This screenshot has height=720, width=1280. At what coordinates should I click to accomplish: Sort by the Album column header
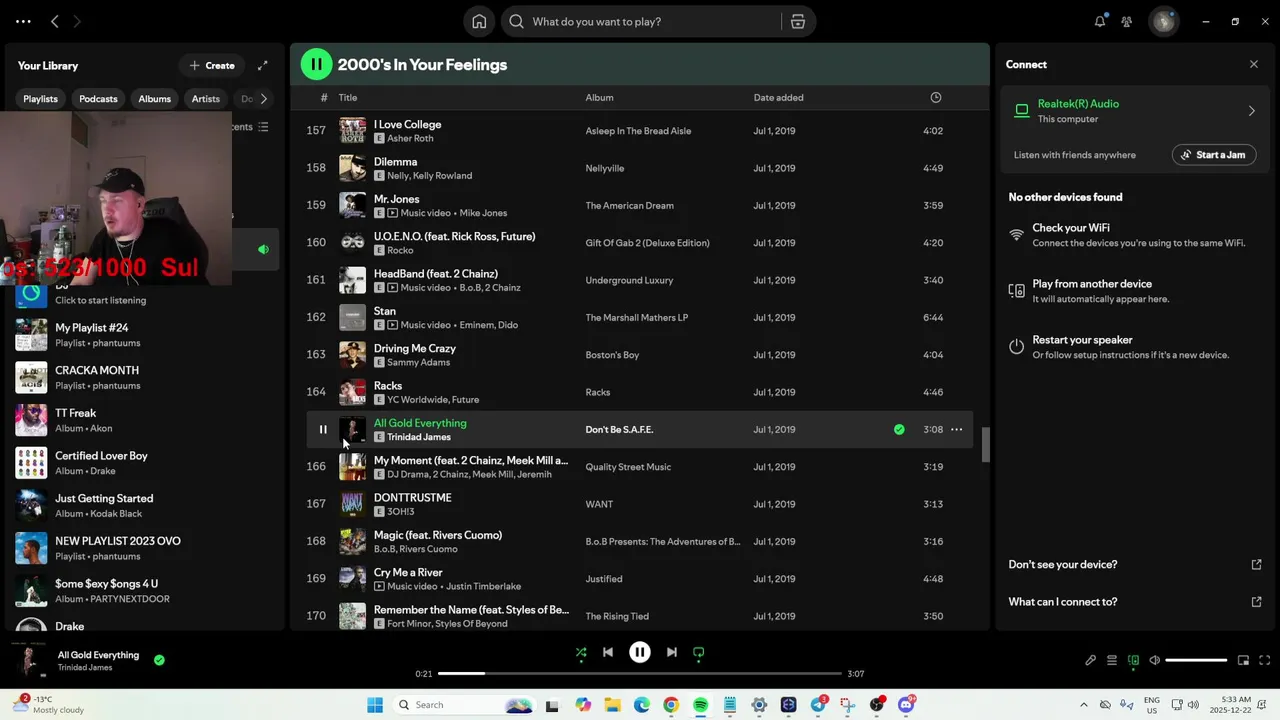(x=599, y=97)
